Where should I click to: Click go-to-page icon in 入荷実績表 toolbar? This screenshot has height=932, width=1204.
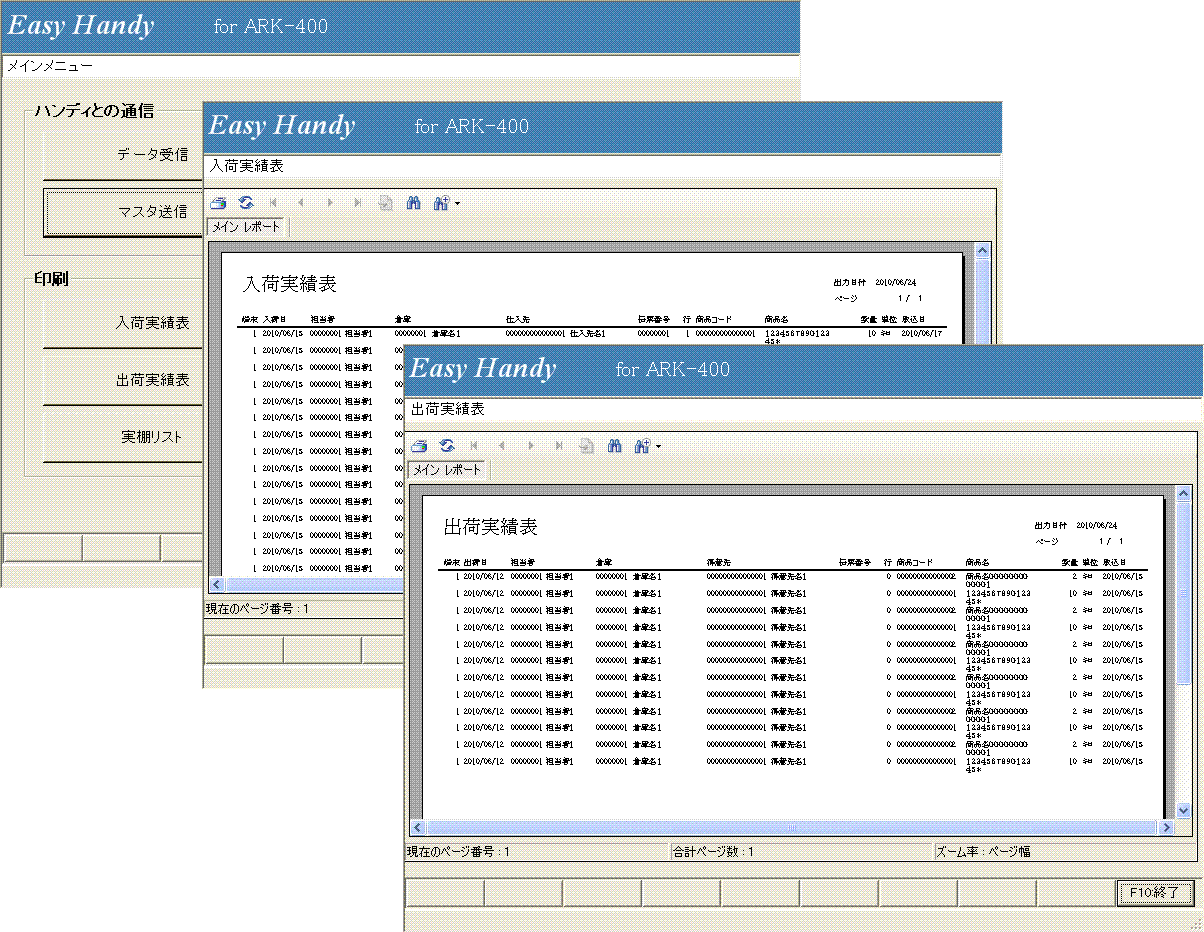(x=385, y=203)
